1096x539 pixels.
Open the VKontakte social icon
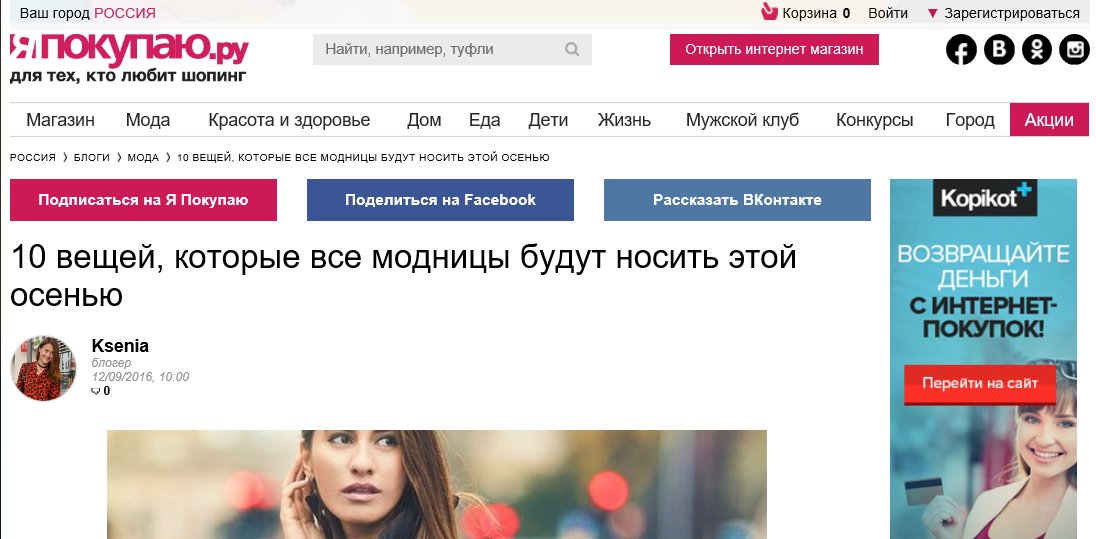click(999, 50)
